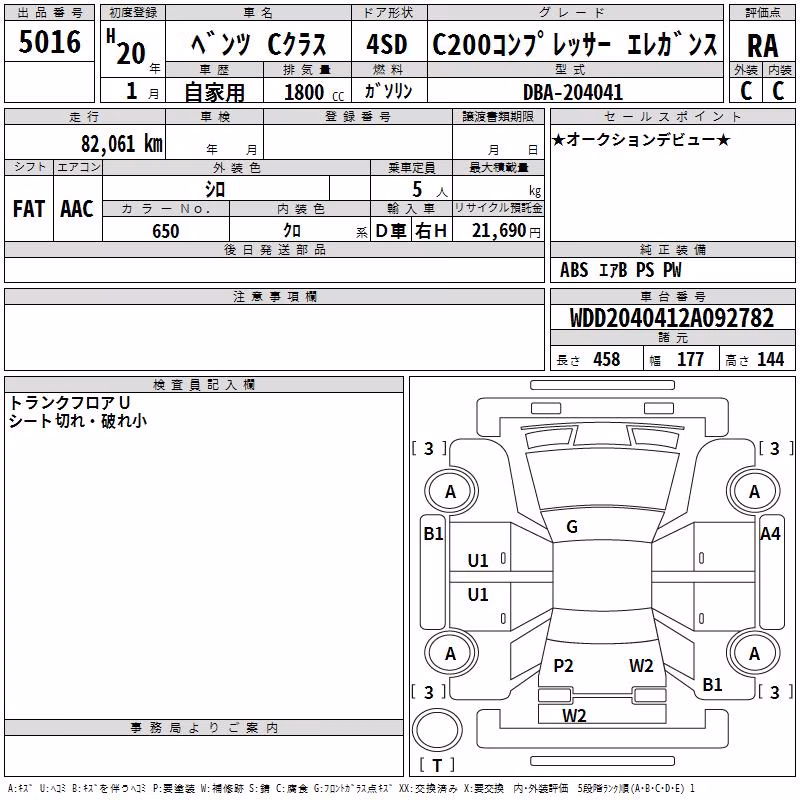Click the G mark on the windshield
Screen dimensions: 800x800
pyautogui.click(x=572, y=527)
